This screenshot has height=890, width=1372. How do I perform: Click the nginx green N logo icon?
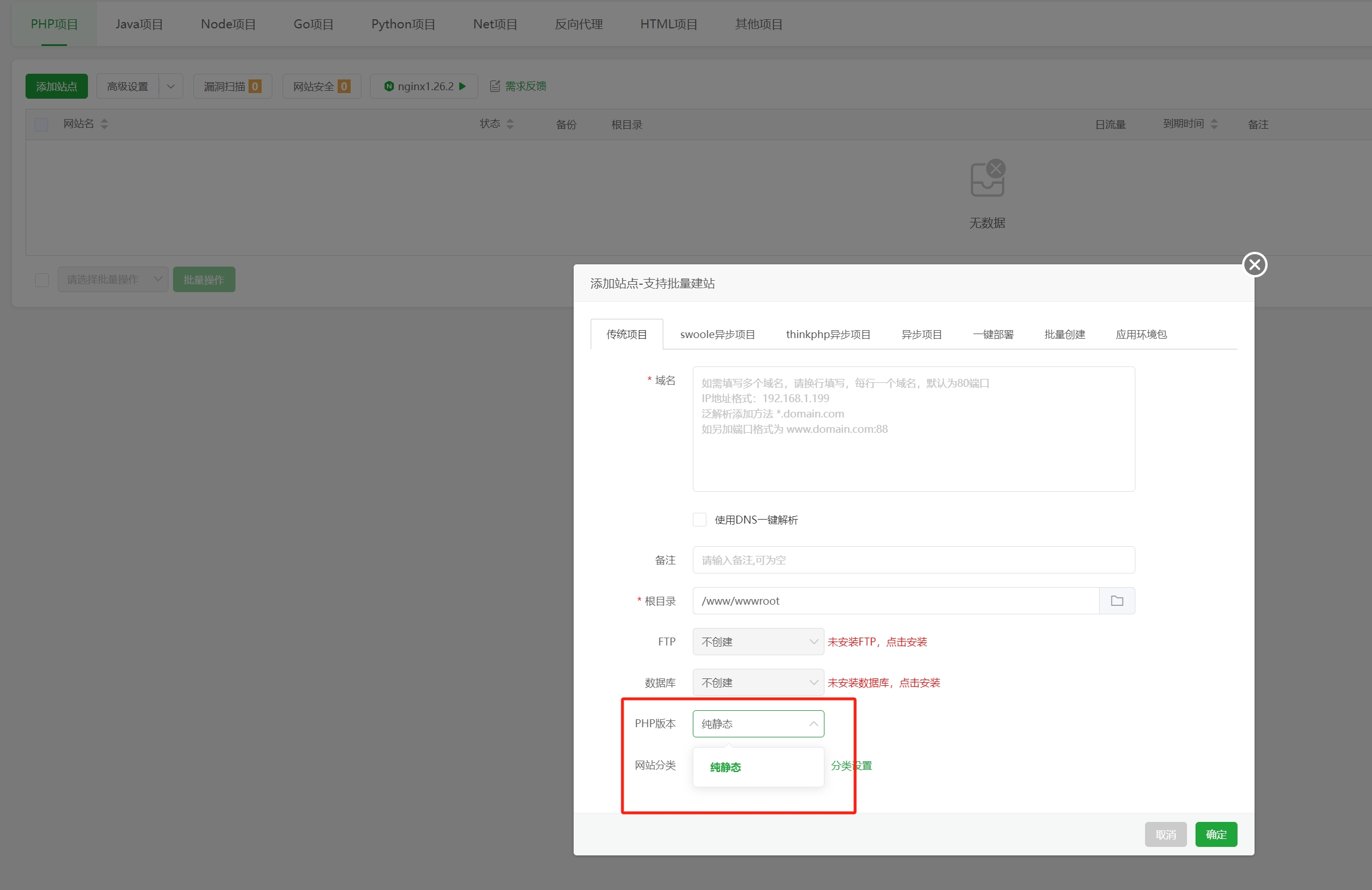[x=389, y=86]
